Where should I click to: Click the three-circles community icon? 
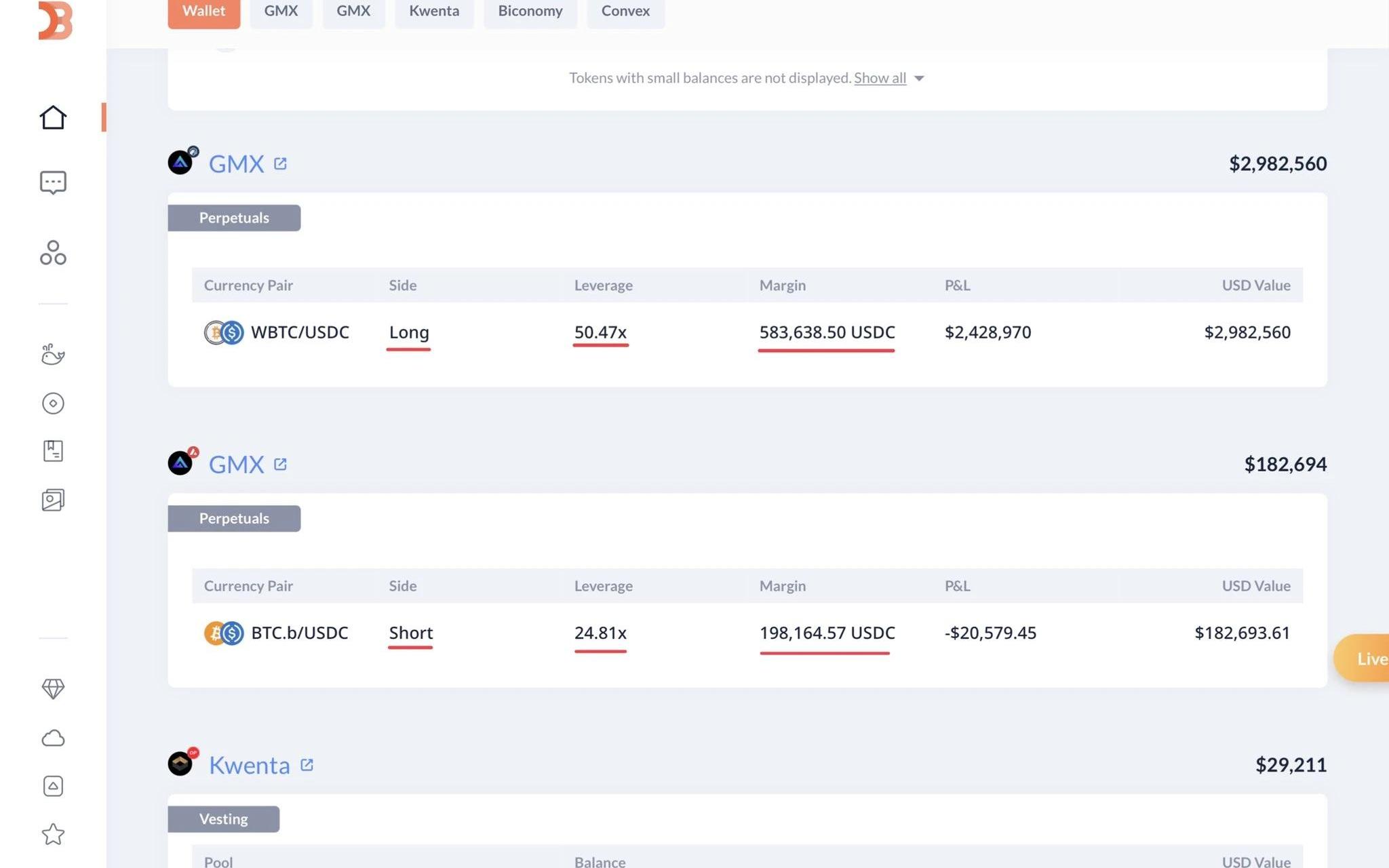coord(53,253)
